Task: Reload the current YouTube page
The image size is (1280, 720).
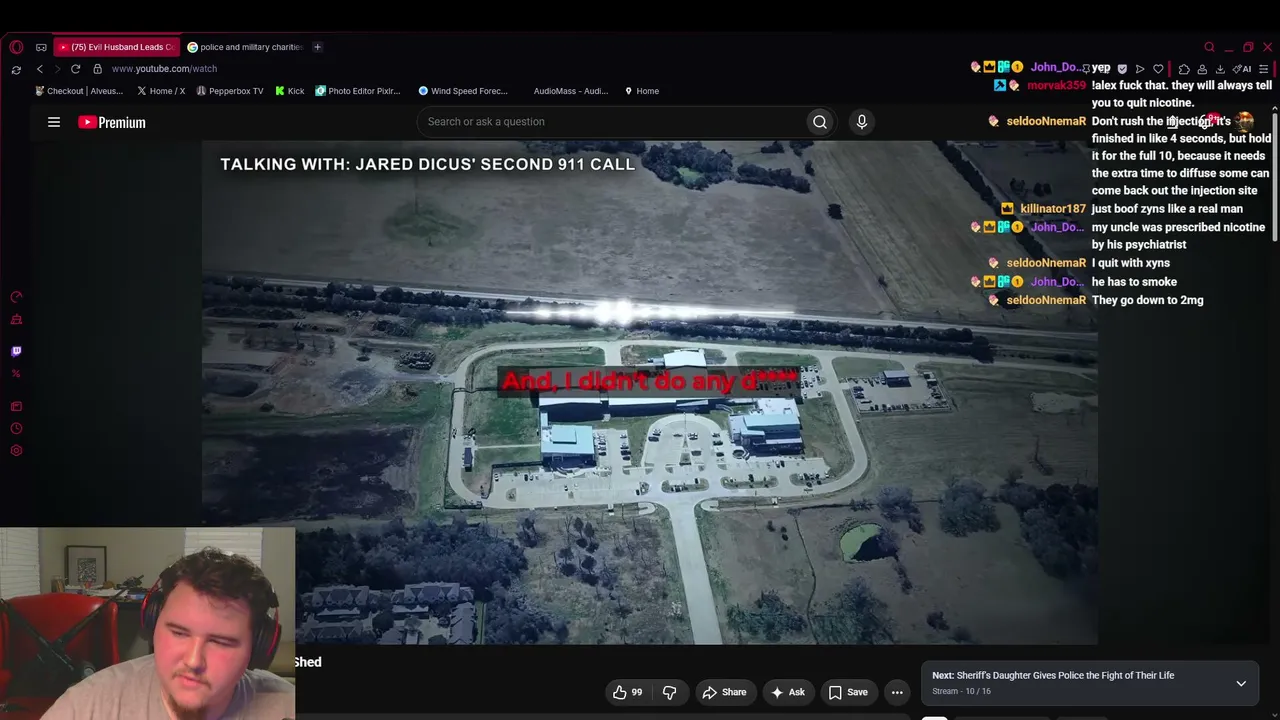Action: pos(75,69)
